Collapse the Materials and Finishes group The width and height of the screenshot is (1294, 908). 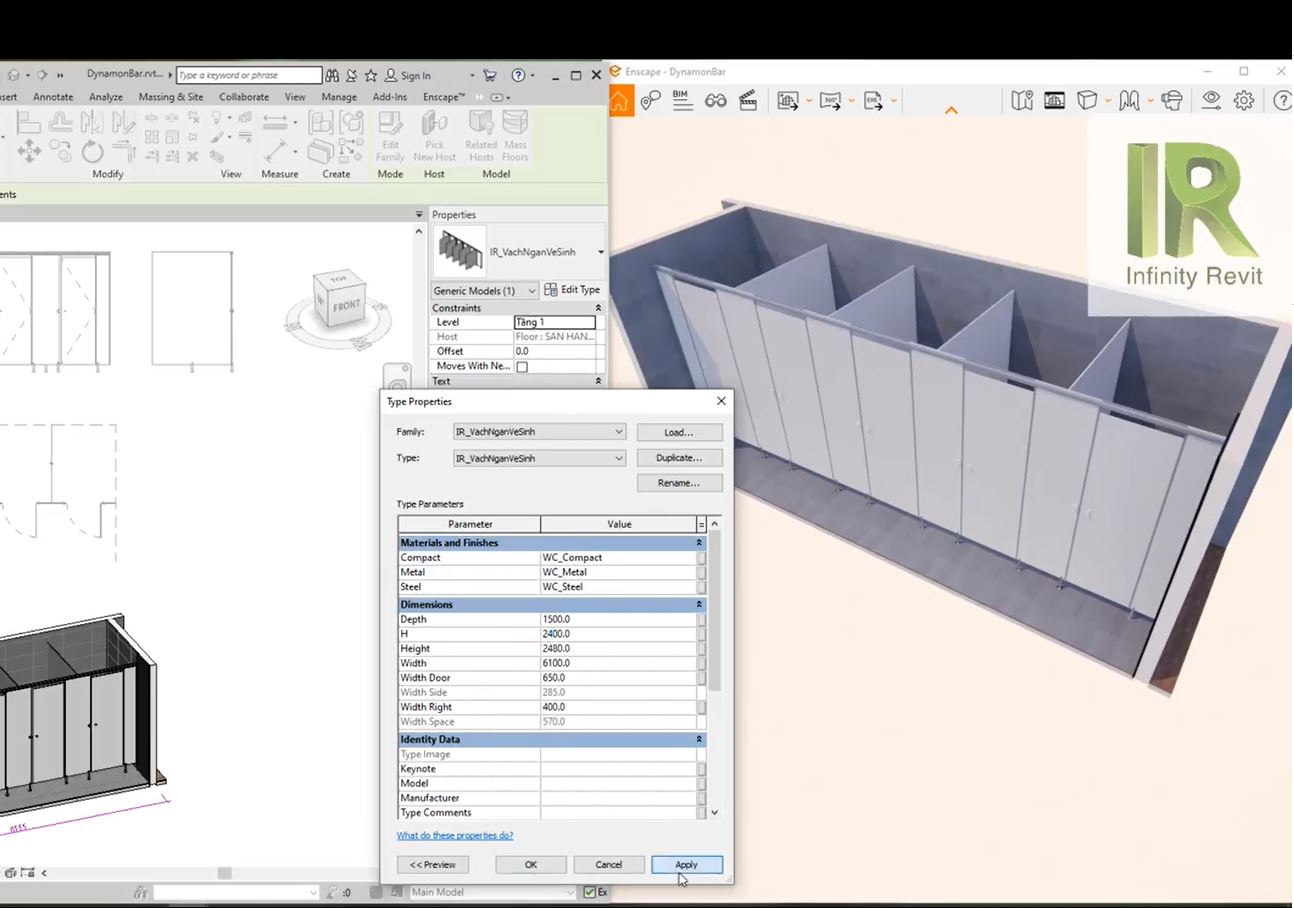(x=699, y=543)
